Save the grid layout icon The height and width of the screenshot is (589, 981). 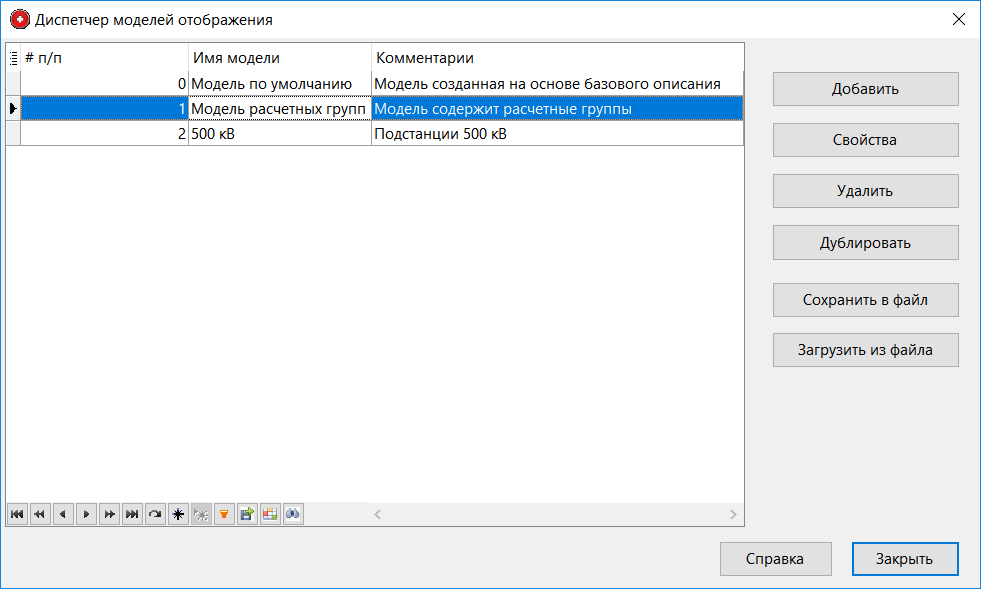[247, 514]
